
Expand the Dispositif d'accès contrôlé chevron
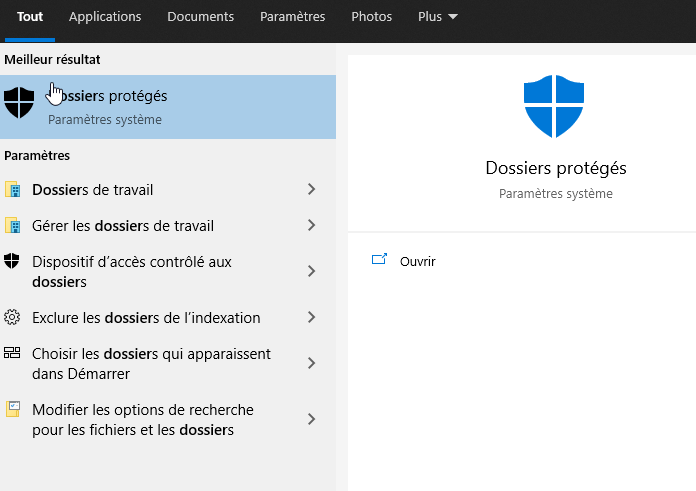(x=311, y=271)
